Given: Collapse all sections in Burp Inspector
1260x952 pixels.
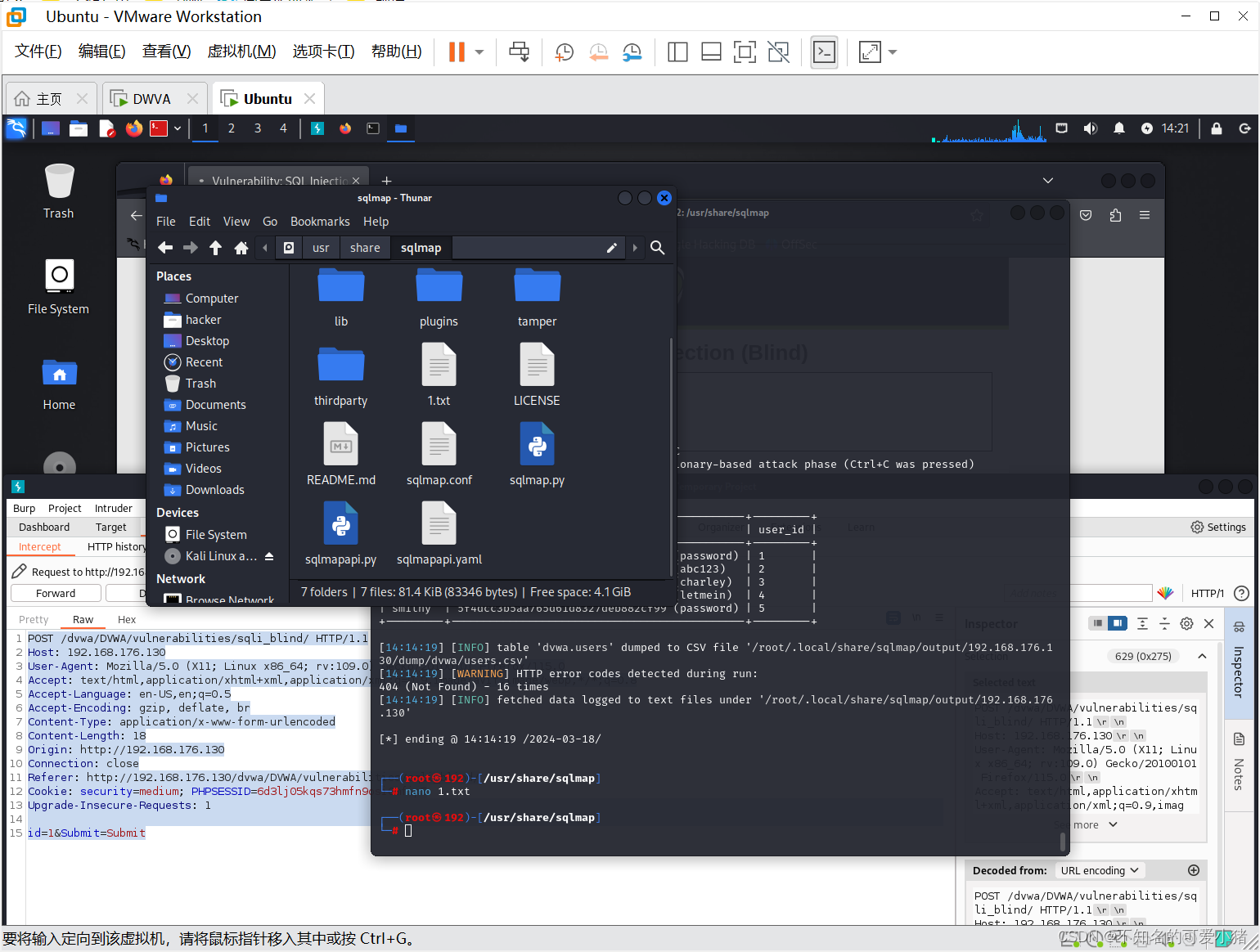Looking at the screenshot, I should coord(1164,623).
